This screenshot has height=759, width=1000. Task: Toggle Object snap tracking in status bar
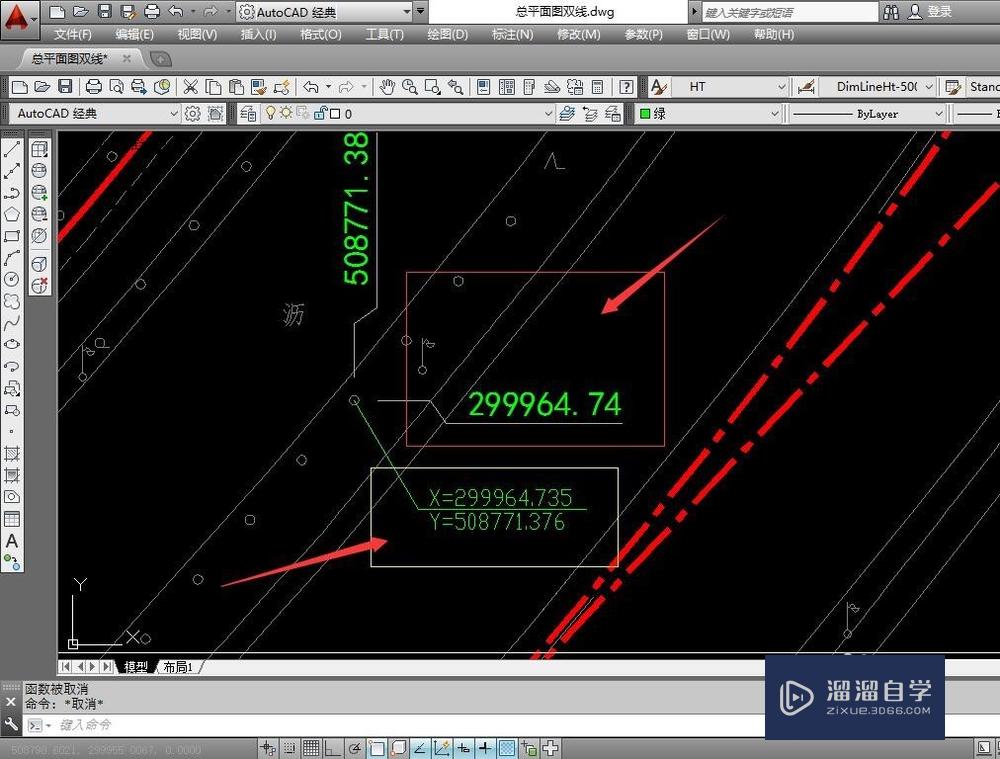pyautogui.click(x=420, y=748)
